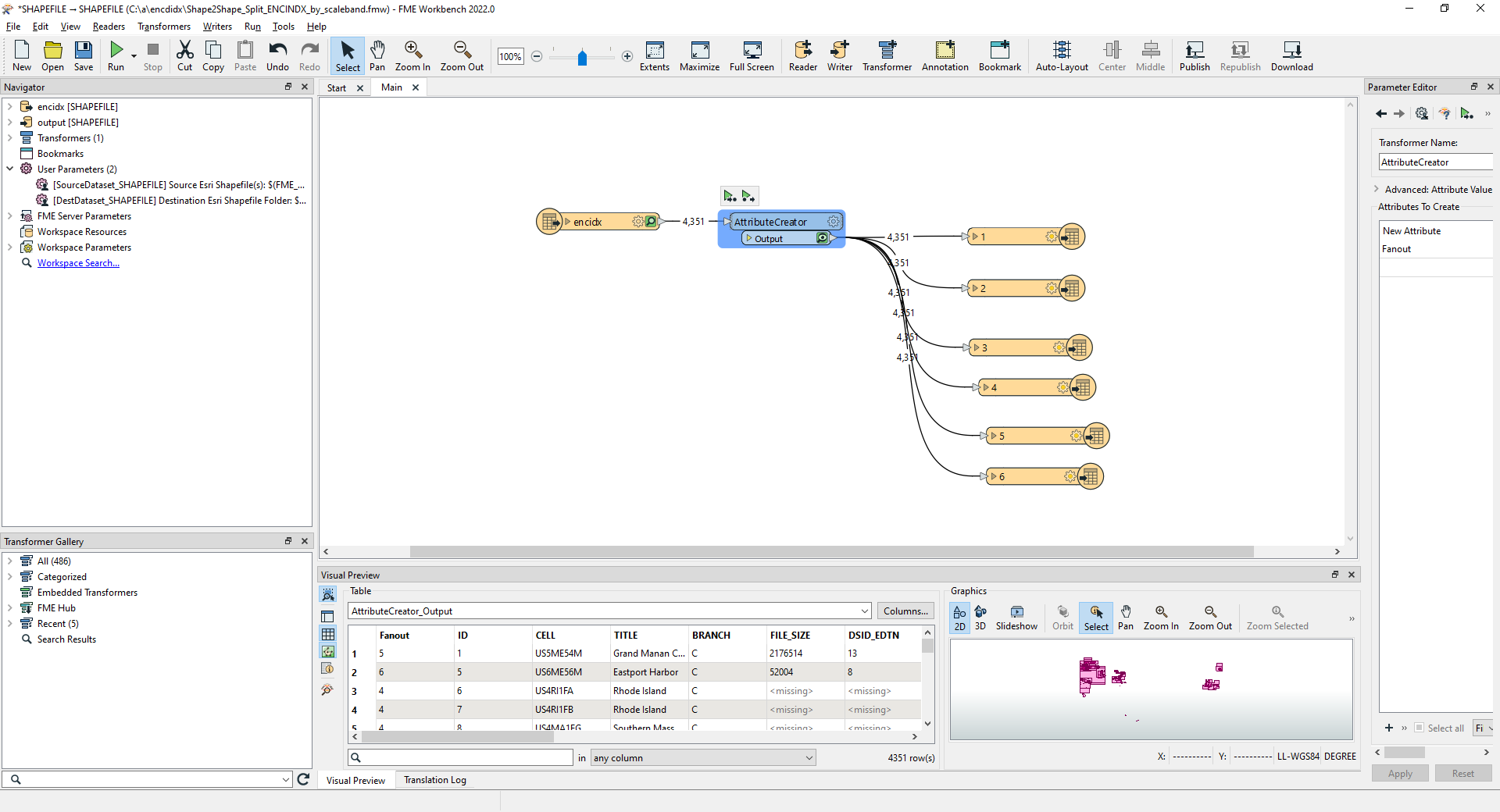Toggle the encidx reader feature cache inspector

(x=651, y=222)
